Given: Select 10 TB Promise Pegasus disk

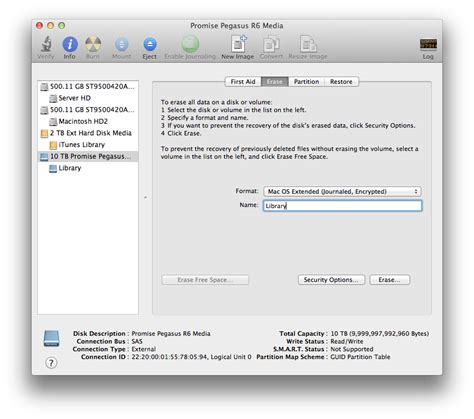Looking at the screenshot, I should tap(88, 157).
